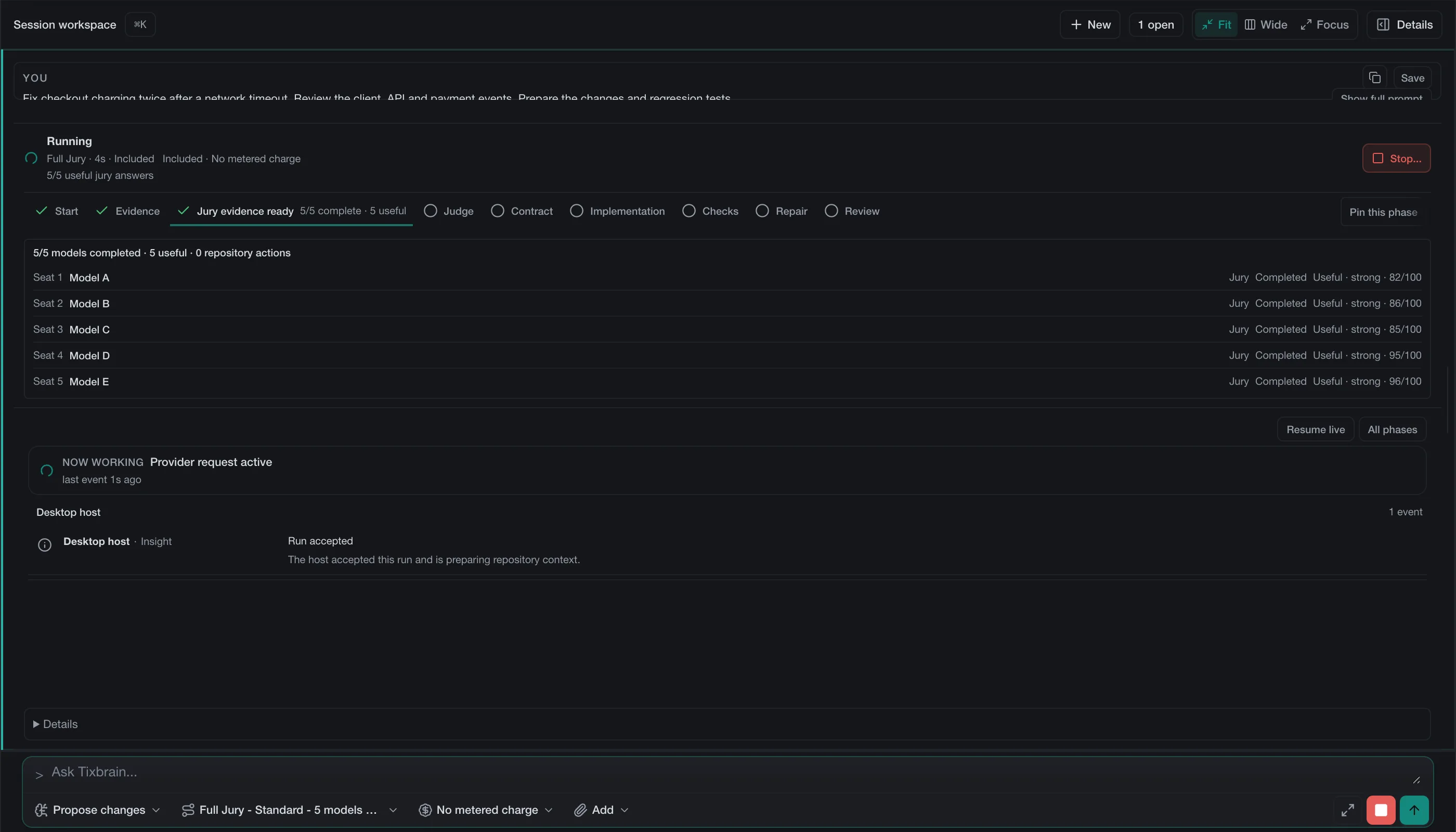Image resolution: width=1456 pixels, height=832 pixels.
Task: Select the Judge phase tab
Action: [x=449, y=211]
